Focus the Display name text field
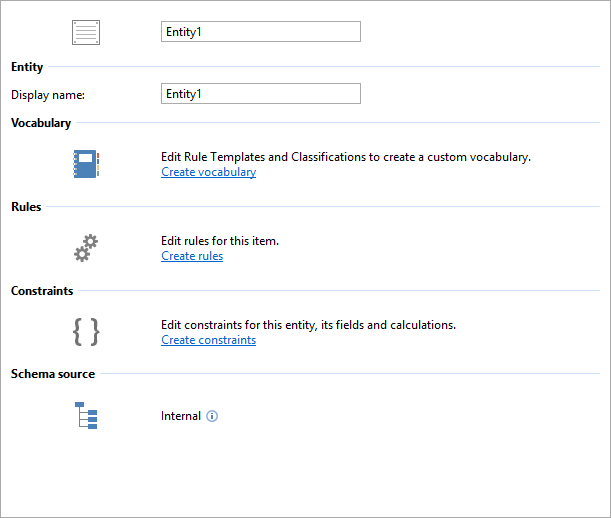The height and width of the screenshot is (518, 611). click(260, 94)
